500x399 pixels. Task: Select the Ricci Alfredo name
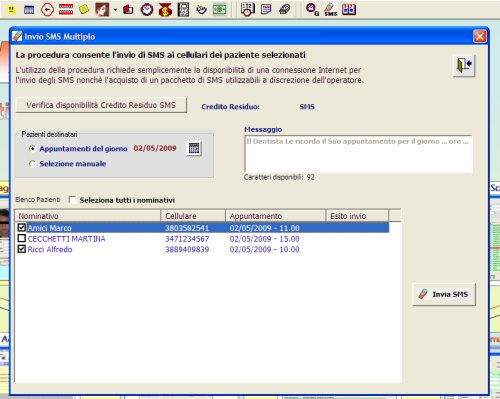(x=50, y=249)
